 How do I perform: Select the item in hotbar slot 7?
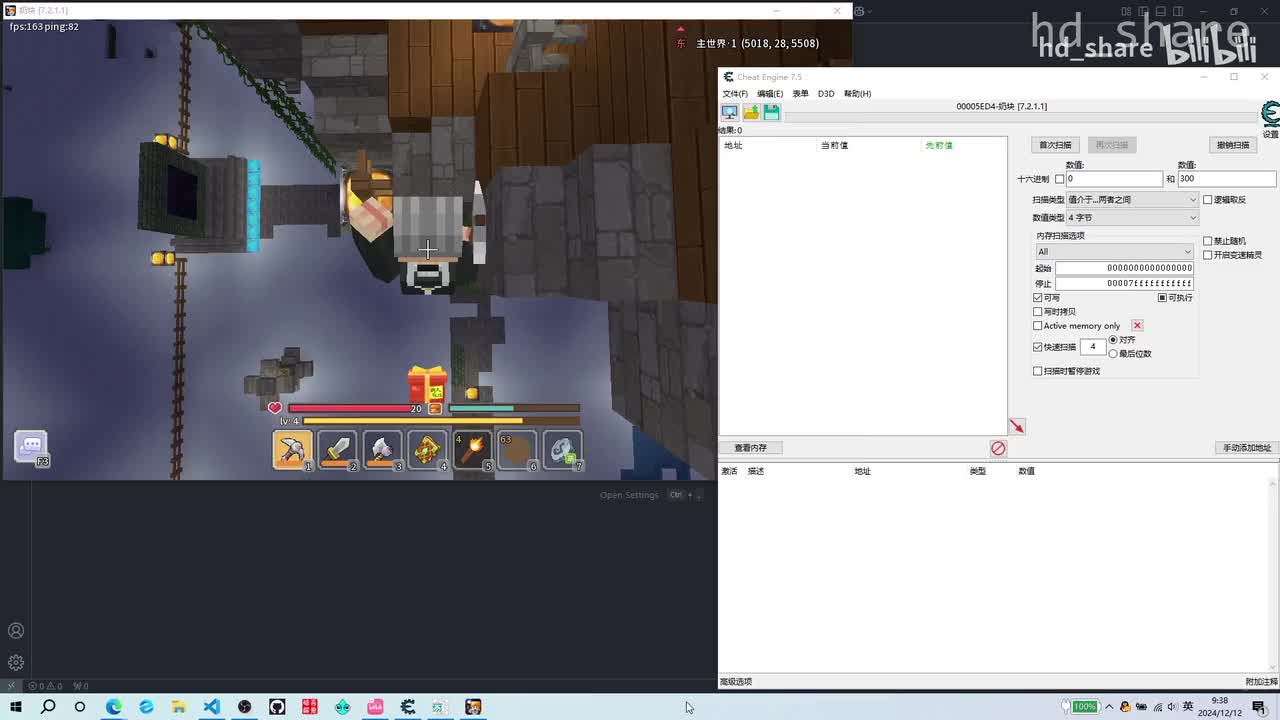coord(563,451)
